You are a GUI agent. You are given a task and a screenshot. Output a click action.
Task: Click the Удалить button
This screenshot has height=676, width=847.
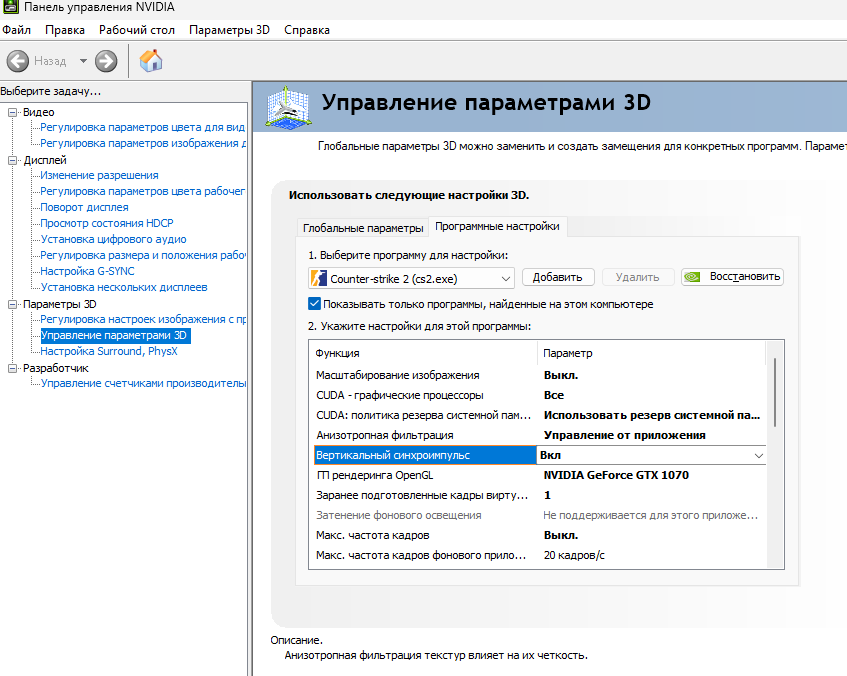pos(637,277)
